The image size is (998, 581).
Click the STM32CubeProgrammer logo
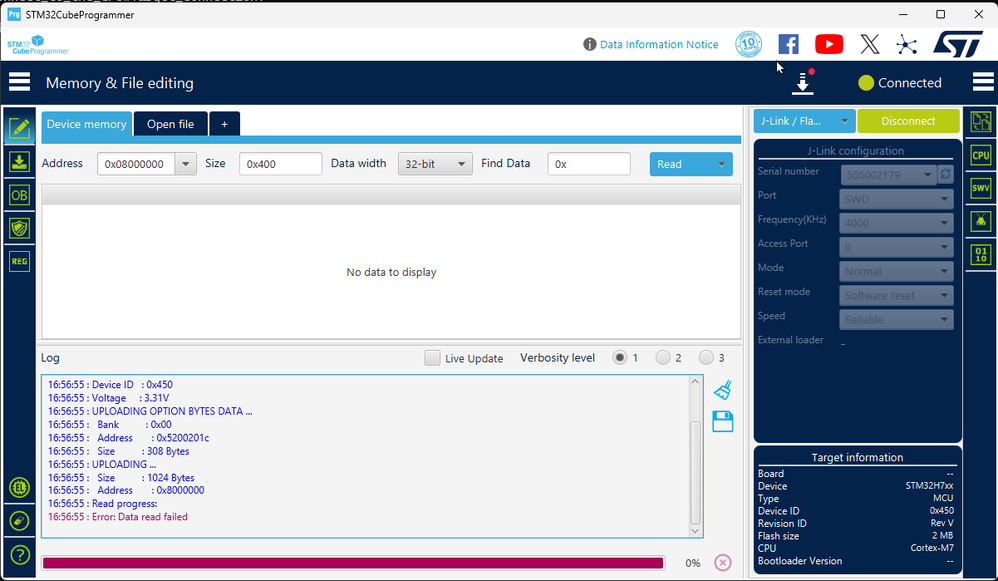pyautogui.click(x=38, y=45)
